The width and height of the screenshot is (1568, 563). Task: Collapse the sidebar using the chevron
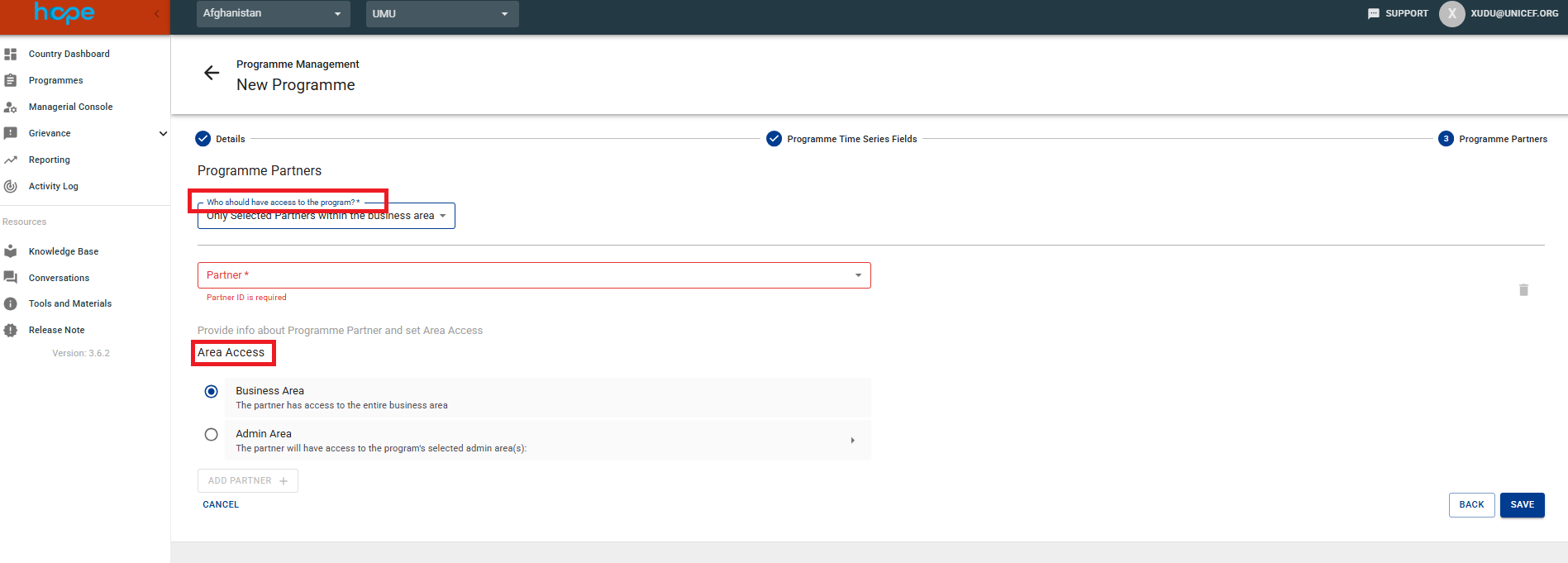tap(157, 14)
